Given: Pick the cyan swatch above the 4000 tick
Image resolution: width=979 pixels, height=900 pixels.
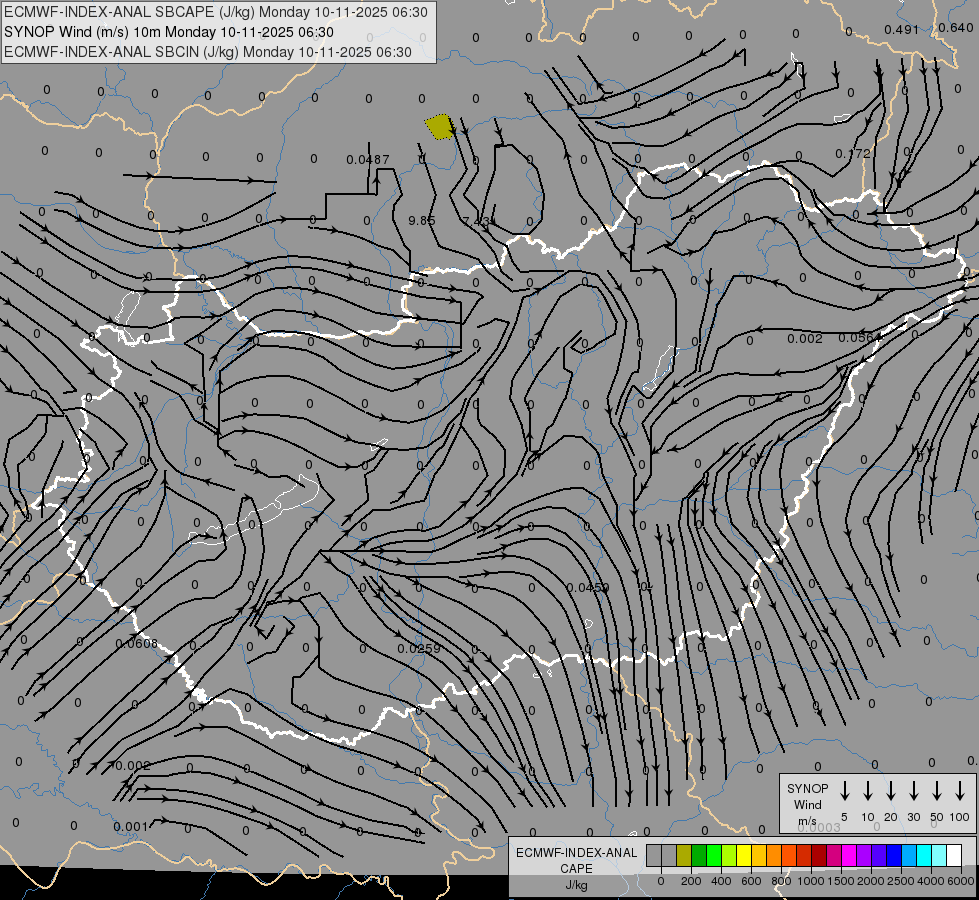Looking at the screenshot, I should [925, 855].
